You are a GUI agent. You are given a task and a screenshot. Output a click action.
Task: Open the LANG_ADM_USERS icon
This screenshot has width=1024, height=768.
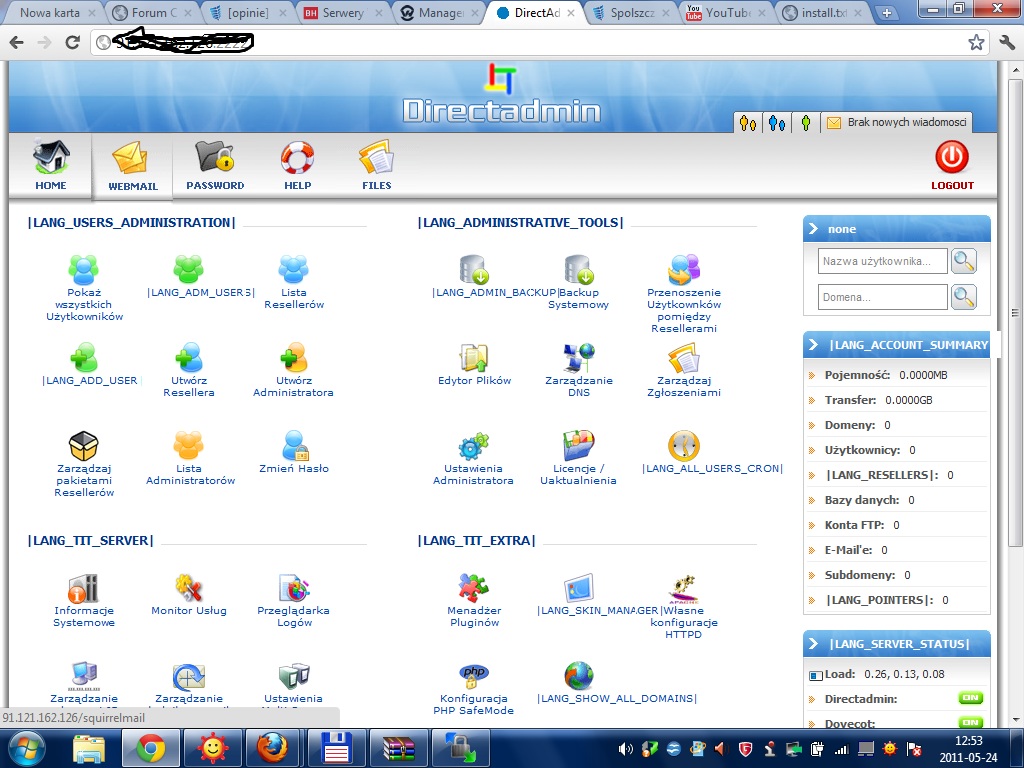tap(189, 269)
